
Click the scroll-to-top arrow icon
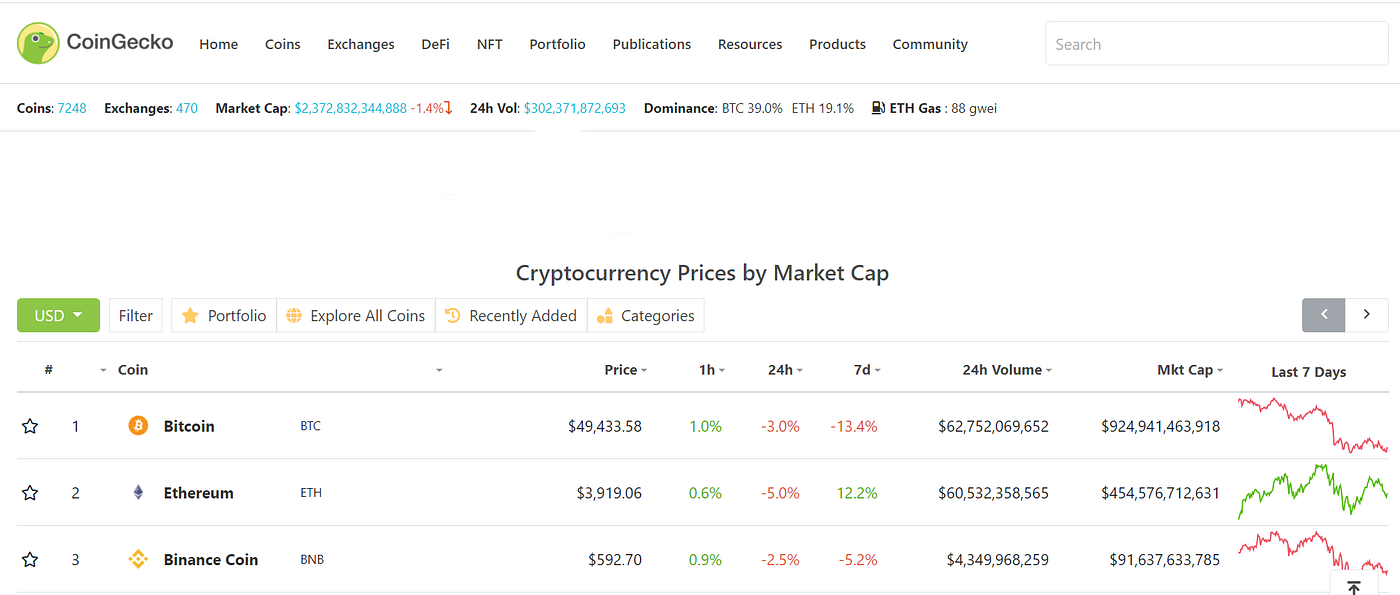click(x=1353, y=588)
